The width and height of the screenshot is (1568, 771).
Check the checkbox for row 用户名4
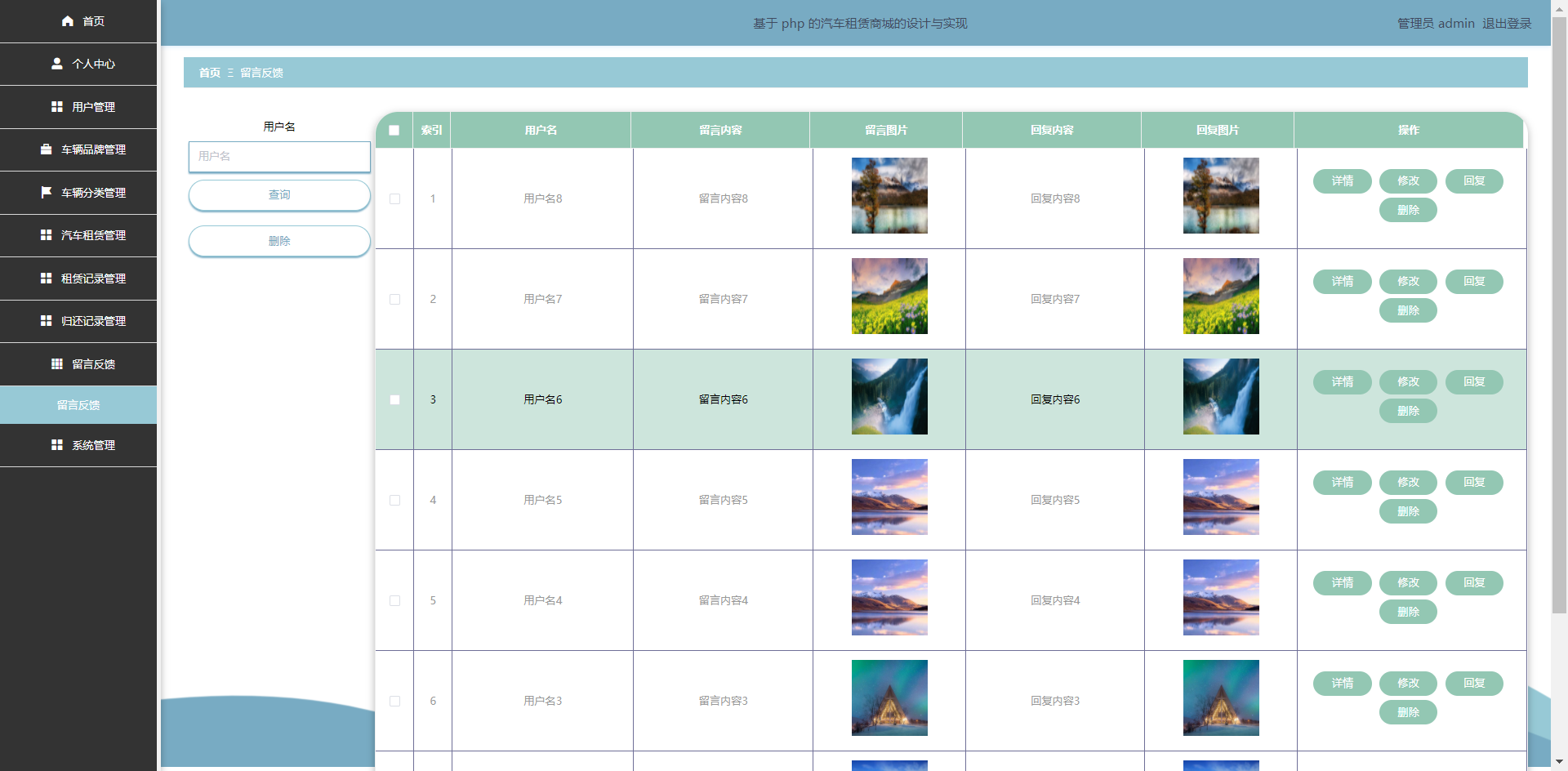click(394, 600)
